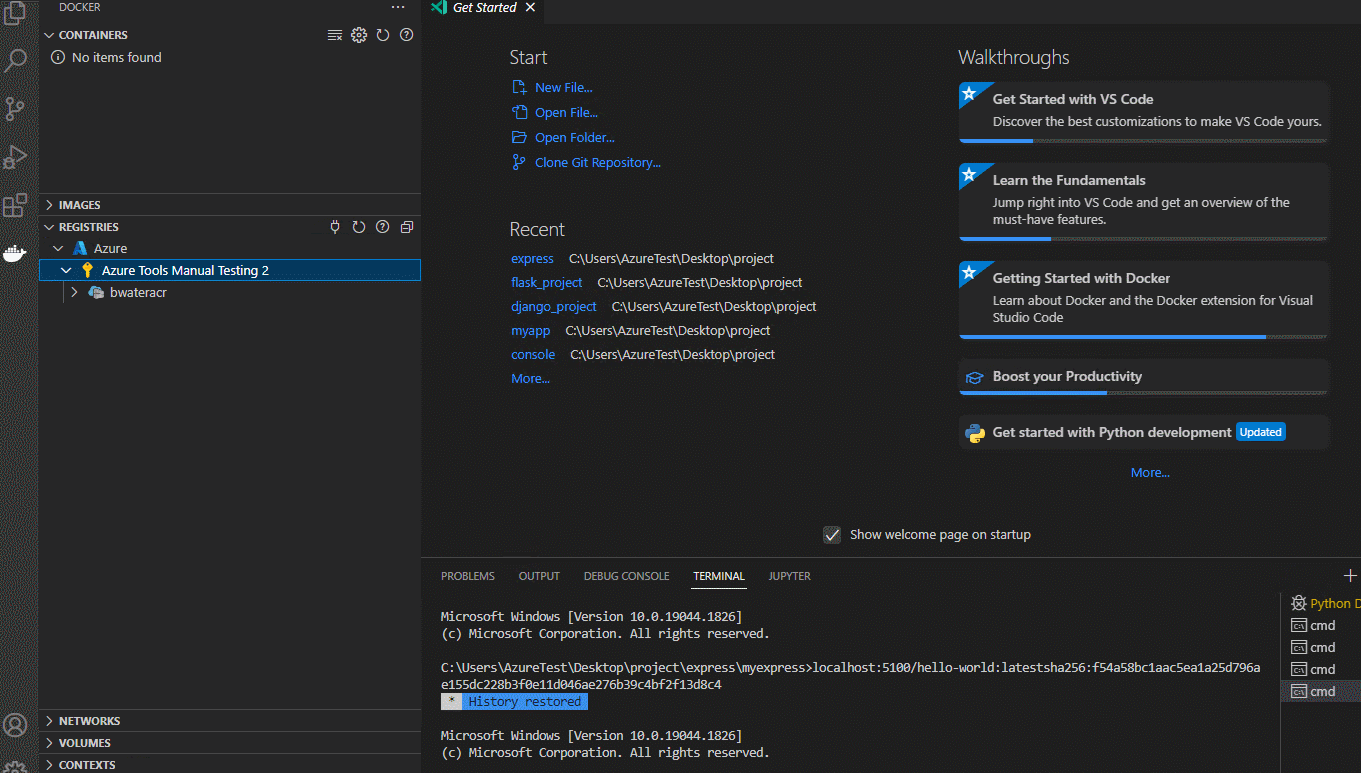Click More link under Recent list
Image resolution: width=1361 pixels, height=773 pixels.
pyautogui.click(x=530, y=379)
